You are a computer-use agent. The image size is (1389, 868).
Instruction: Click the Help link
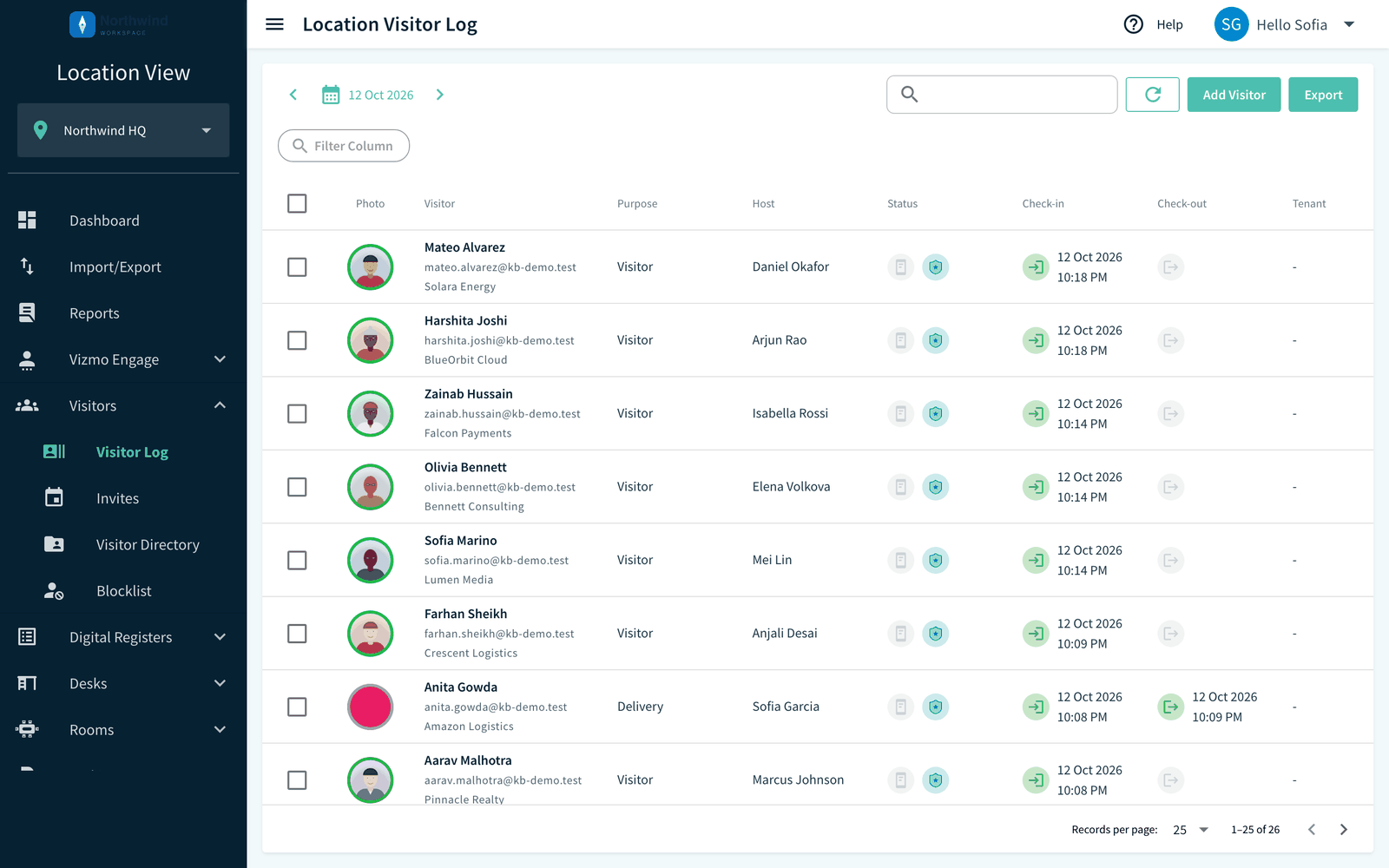(1169, 24)
